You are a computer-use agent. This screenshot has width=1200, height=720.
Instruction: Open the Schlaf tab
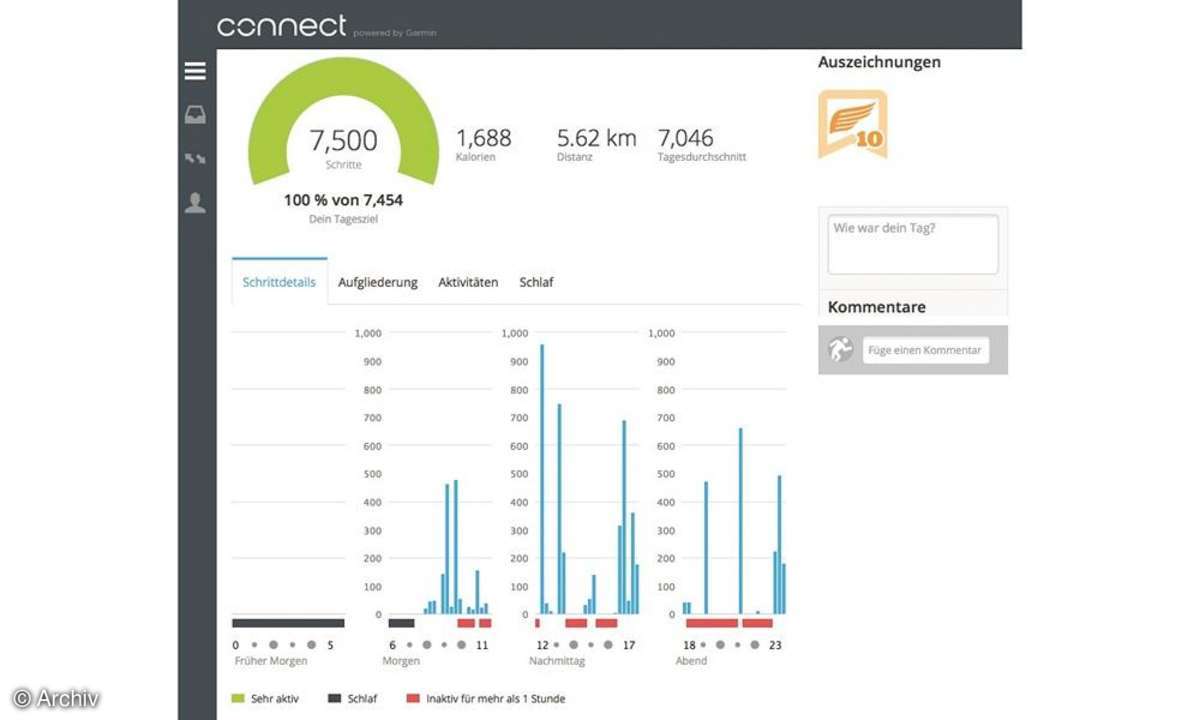(x=536, y=282)
